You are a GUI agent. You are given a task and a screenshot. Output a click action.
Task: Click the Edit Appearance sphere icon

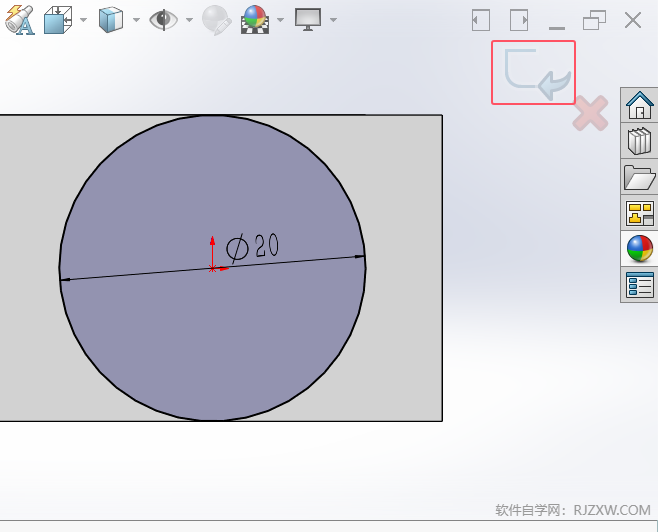click(x=217, y=20)
